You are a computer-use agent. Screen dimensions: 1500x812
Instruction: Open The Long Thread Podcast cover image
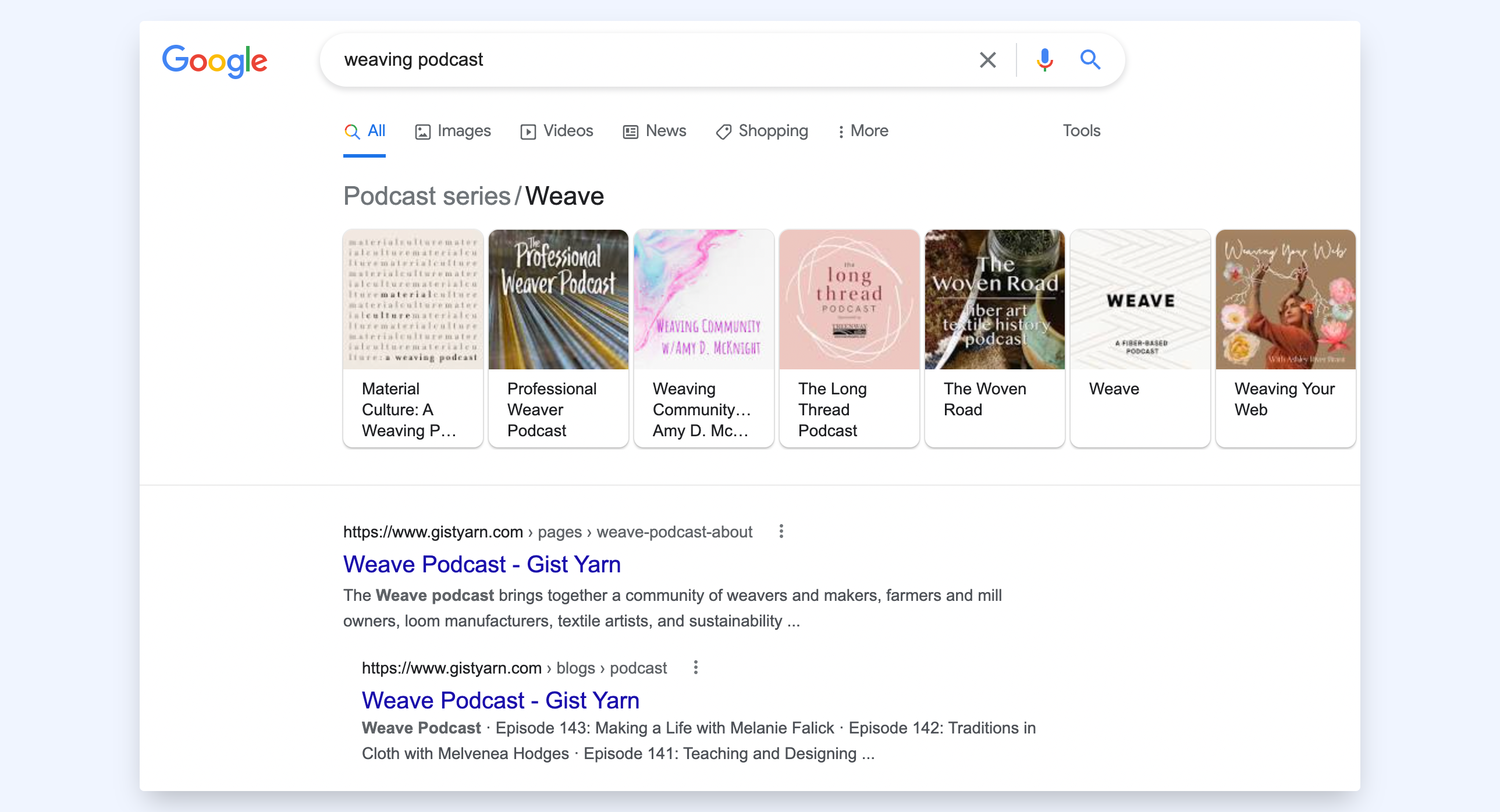[x=849, y=299]
